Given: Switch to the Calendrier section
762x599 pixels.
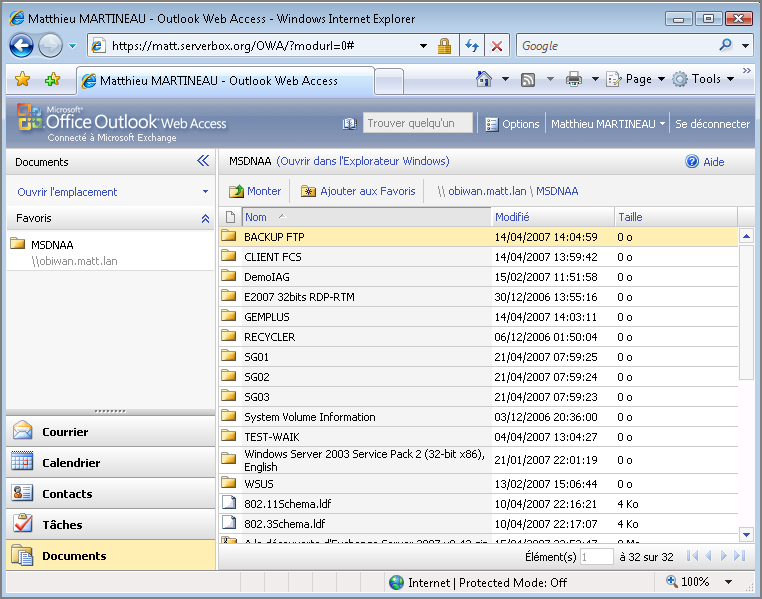Looking at the screenshot, I should pyautogui.click(x=70, y=463).
